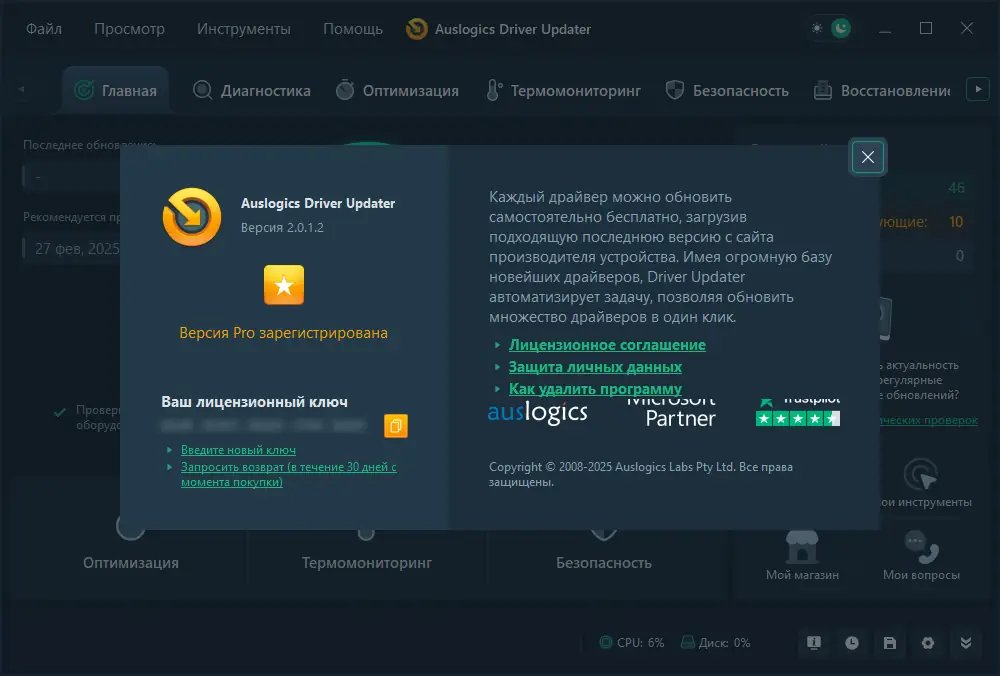Click Версия 2.0.1.2 text
The height and width of the screenshot is (676, 1000).
coord(282,228)
